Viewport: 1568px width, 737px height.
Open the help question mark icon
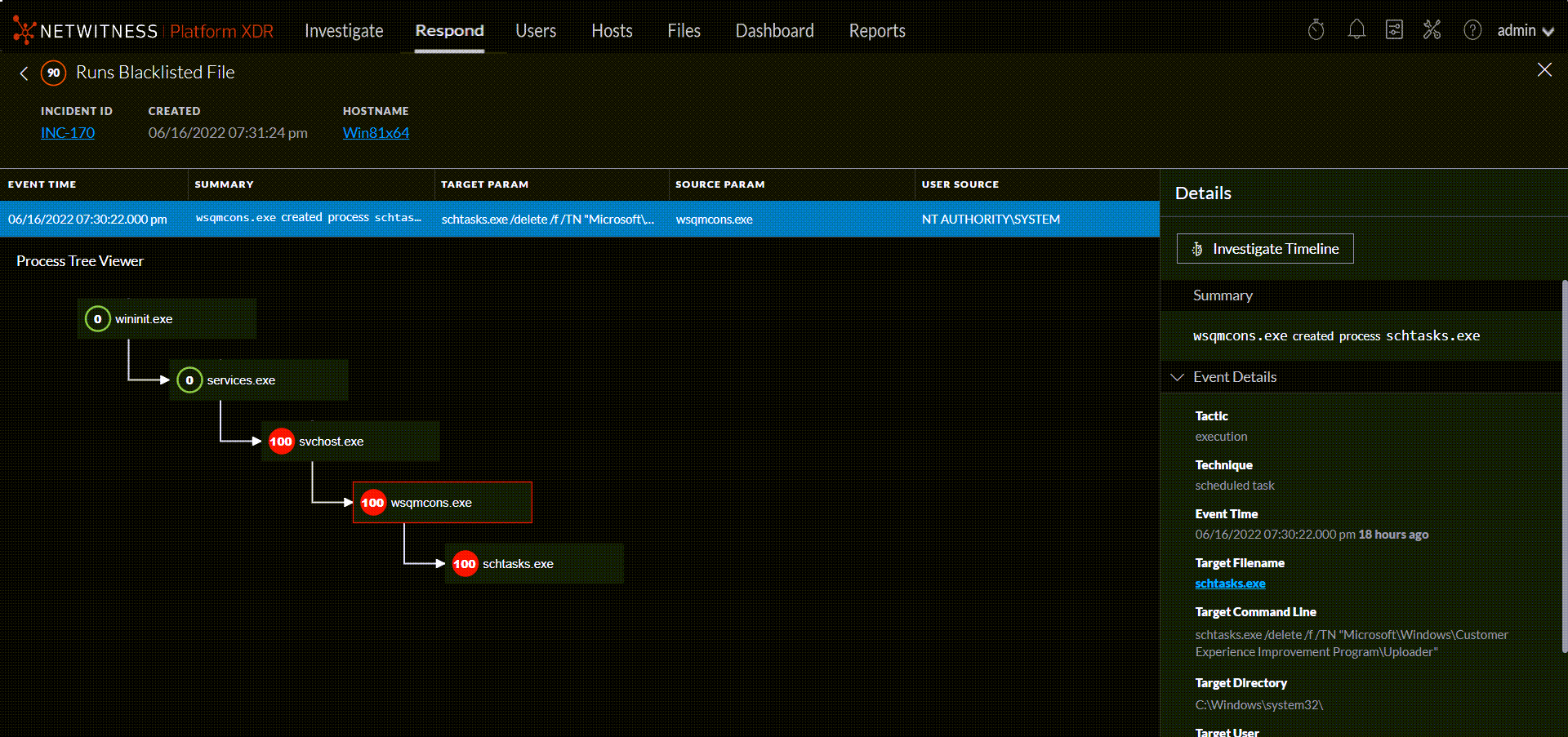pos(1472,30)
